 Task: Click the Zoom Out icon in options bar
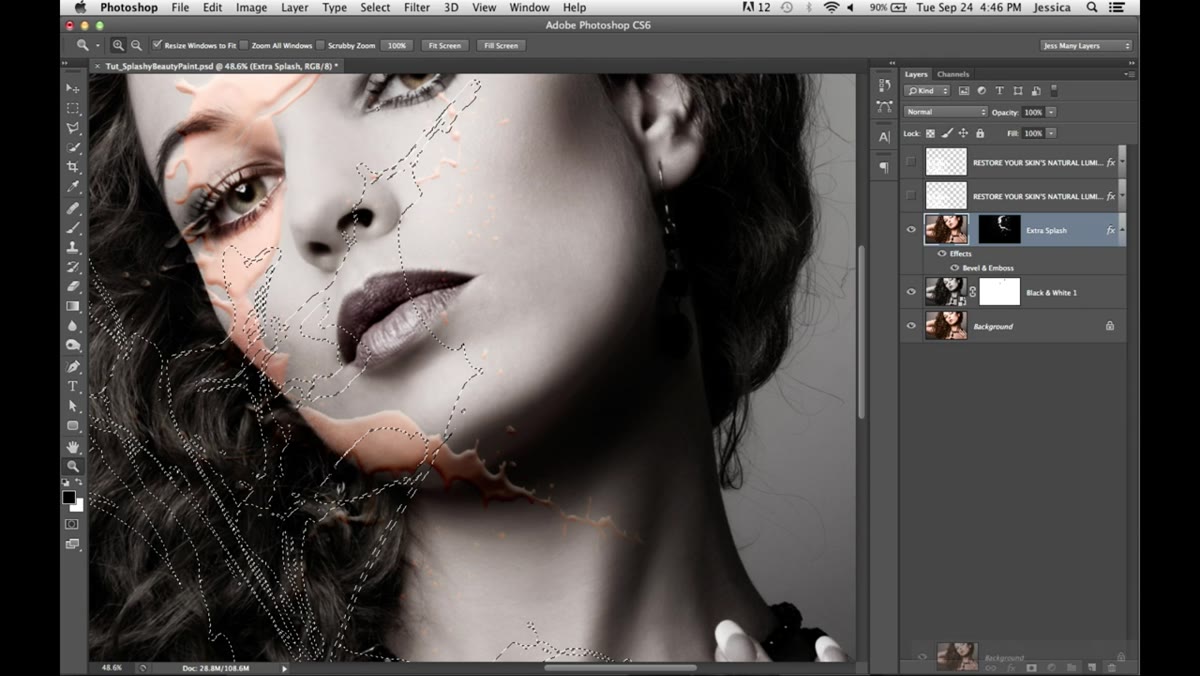pyautogui.click(x=136, y=45)
